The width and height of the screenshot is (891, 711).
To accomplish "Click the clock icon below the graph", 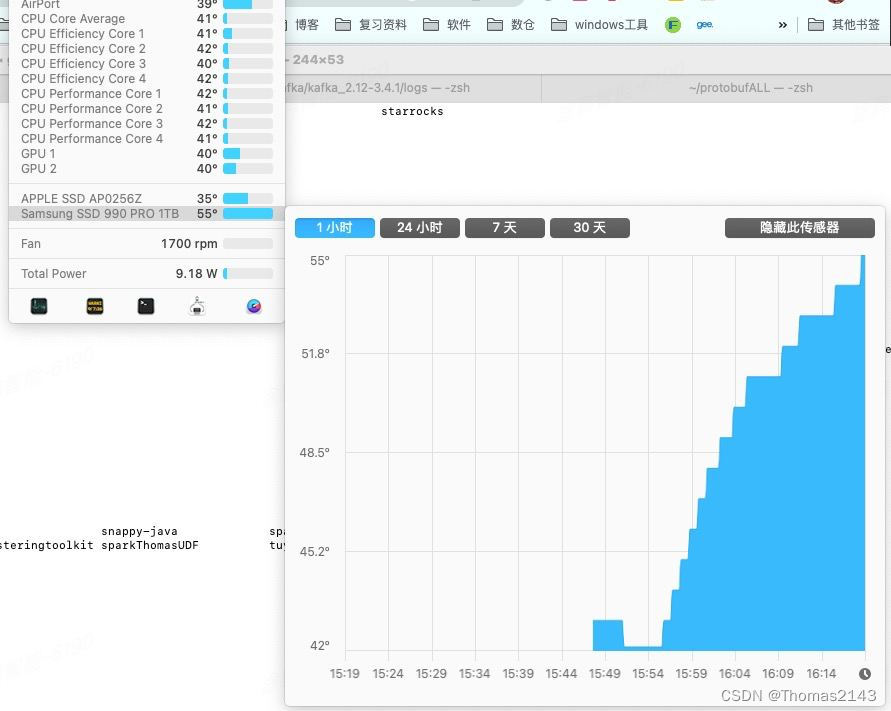I will pyautogui.click(x=865, y=674).
